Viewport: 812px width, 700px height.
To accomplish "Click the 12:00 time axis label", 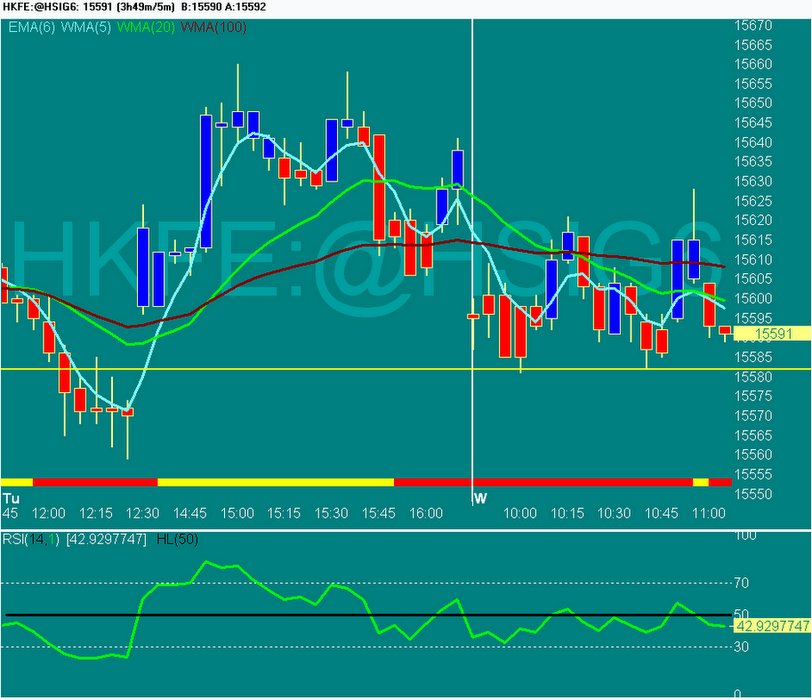I will click(49, 514).
